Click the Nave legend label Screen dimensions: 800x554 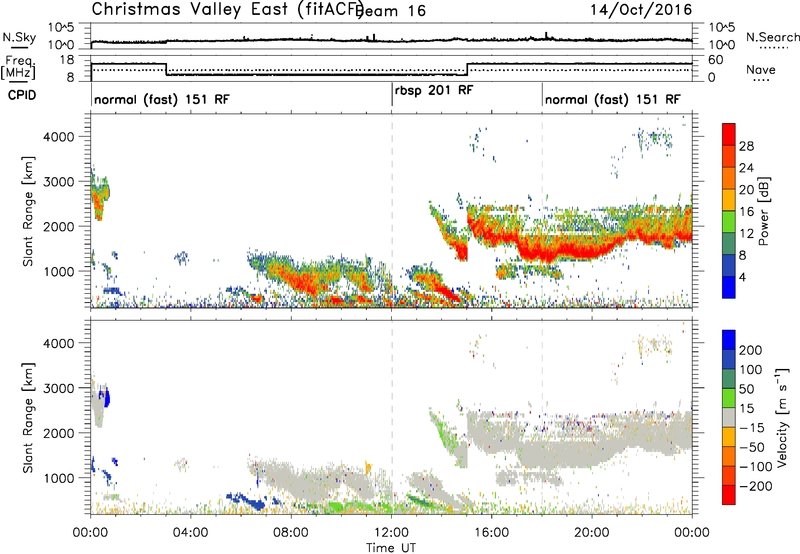pyautogui.click(x=760, y=70)
